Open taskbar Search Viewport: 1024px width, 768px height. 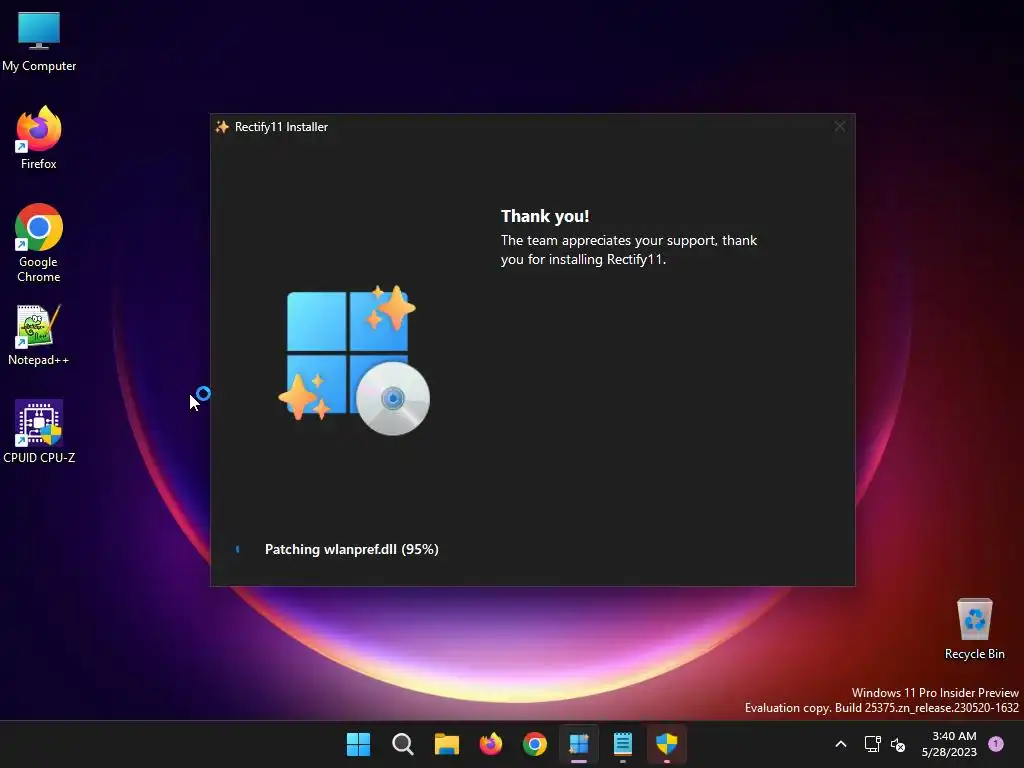tap(402, 744)
